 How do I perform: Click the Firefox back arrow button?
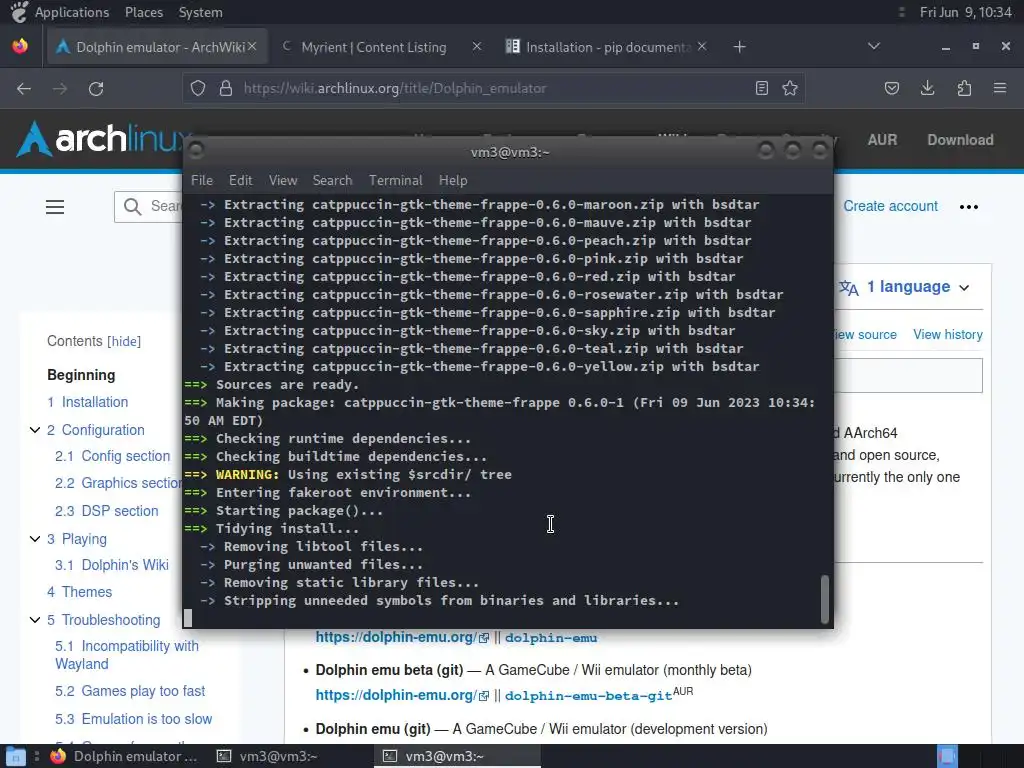pyautogui.click(x=24, y=88)
